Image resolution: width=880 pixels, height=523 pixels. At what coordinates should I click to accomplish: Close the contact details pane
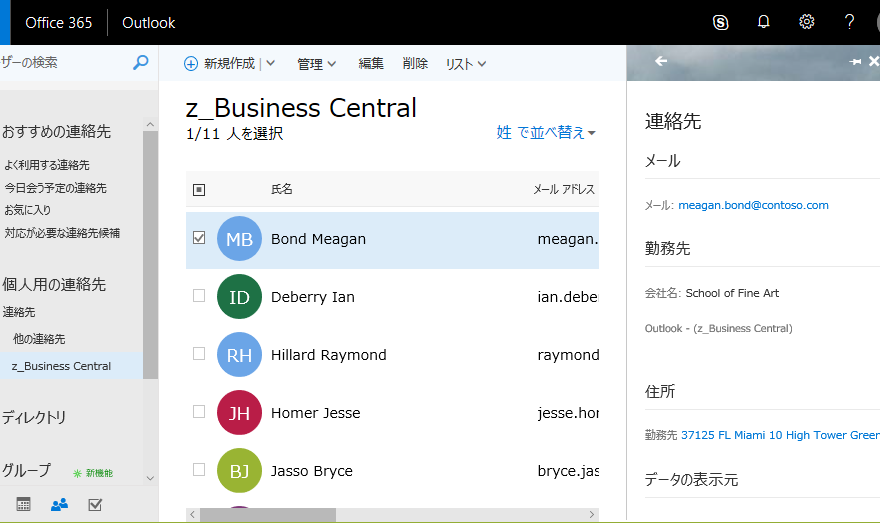pos(874,61)
